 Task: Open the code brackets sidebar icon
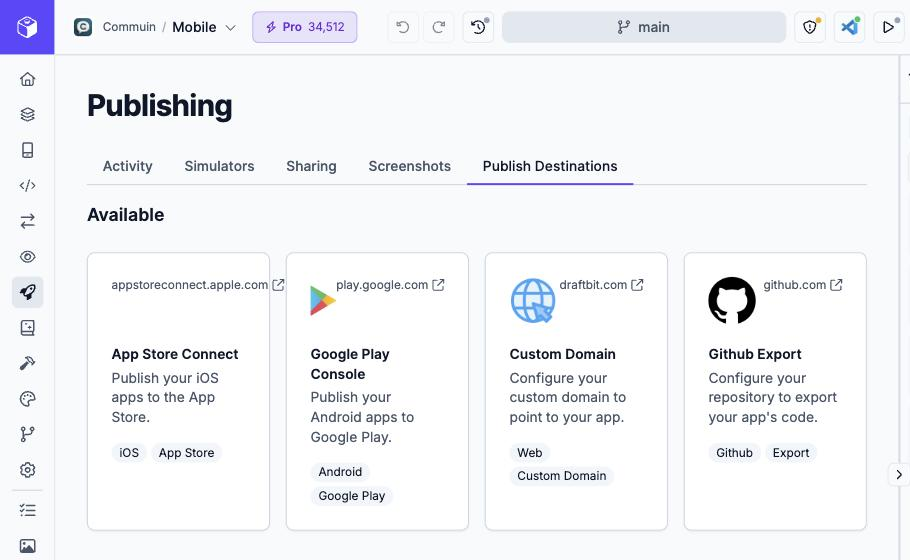27,186
